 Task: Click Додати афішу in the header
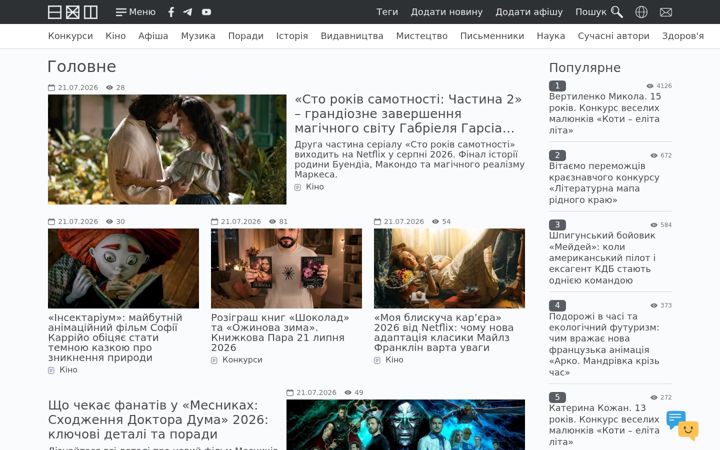pyautogui.click(x=529, y=12)
